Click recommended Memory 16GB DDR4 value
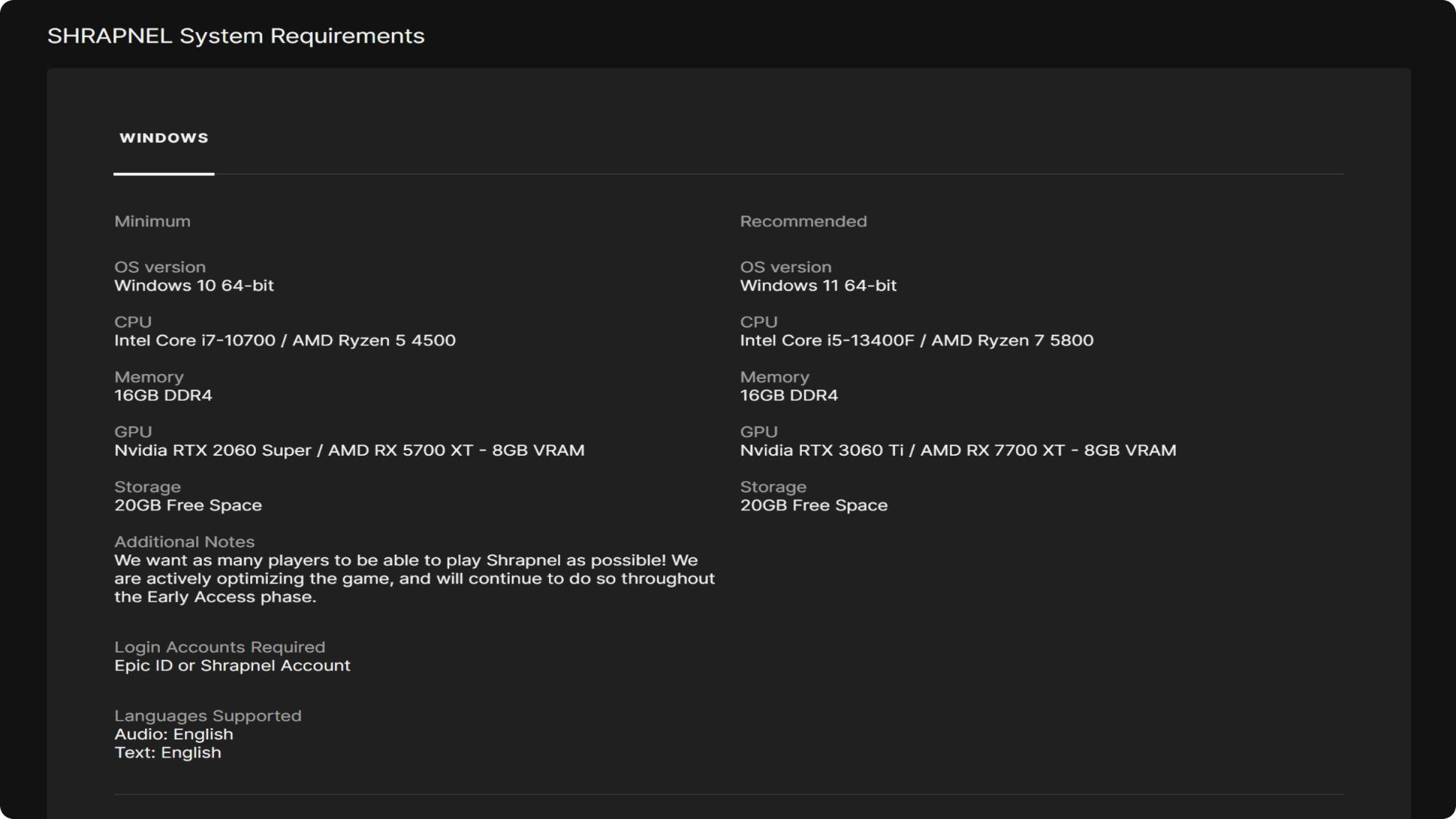Viewport: 1456px width, 819px height. [788, 395]
